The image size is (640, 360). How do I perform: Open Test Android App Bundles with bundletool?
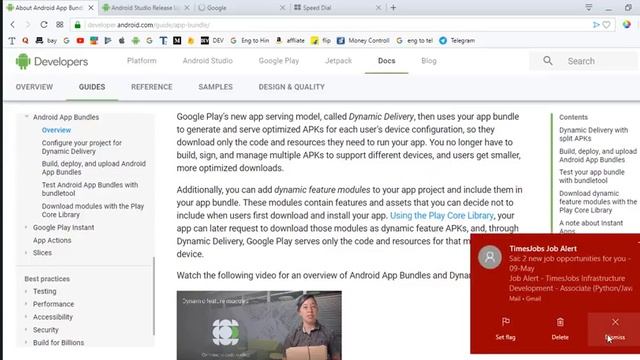coord(90,189)
